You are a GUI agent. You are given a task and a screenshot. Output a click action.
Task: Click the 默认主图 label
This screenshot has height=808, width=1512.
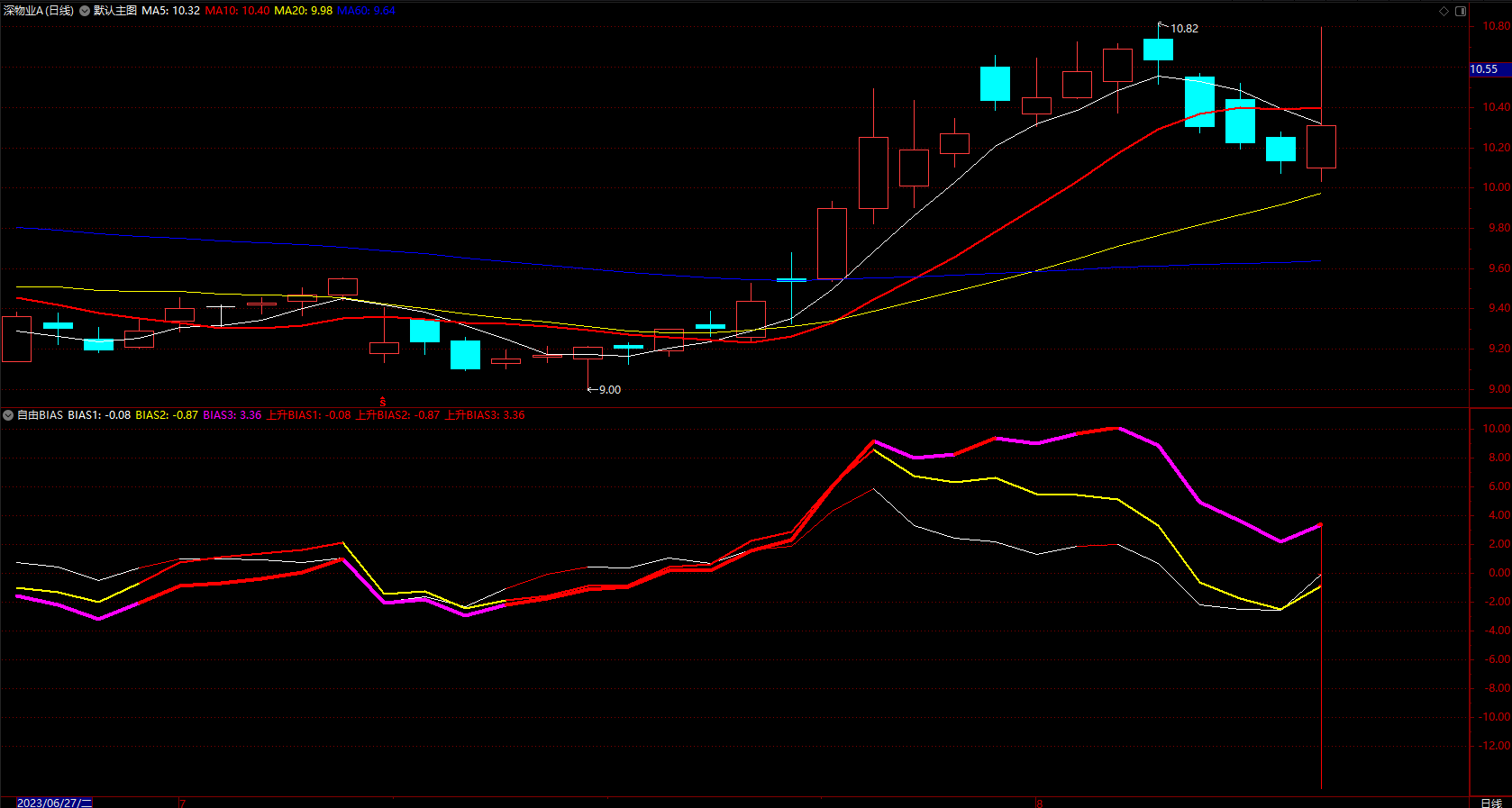click(x=115, y=11)
